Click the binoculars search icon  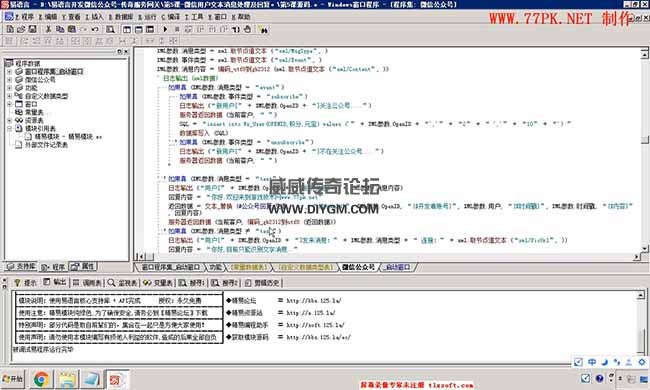pyautogui.click(x=264, y=29)
